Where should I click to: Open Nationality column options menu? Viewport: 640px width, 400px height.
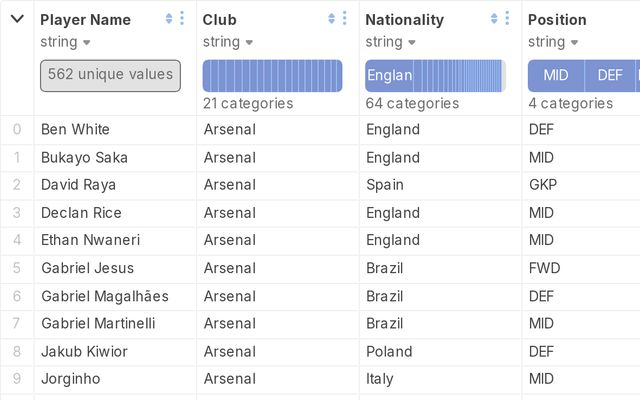click(507, 19)
